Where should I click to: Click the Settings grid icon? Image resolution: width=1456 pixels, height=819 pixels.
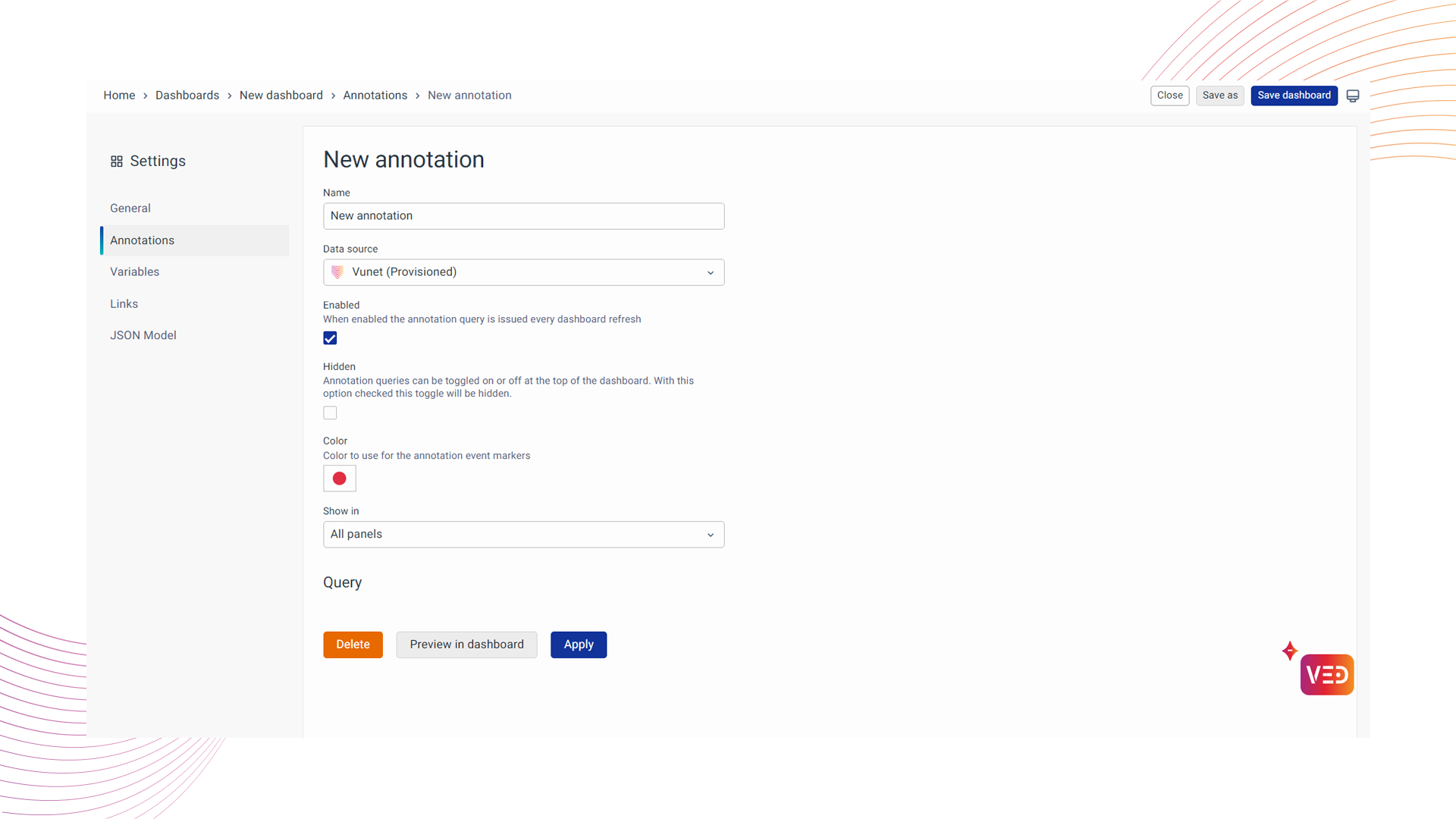pyautogui.click(x=116, y=162)
